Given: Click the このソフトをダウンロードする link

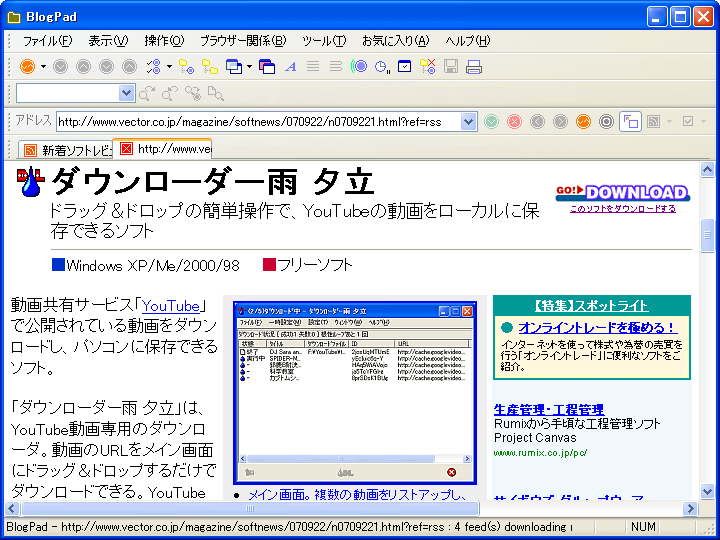Looking at the screenshot, I should pyautogui.click(x=623, y=208).
